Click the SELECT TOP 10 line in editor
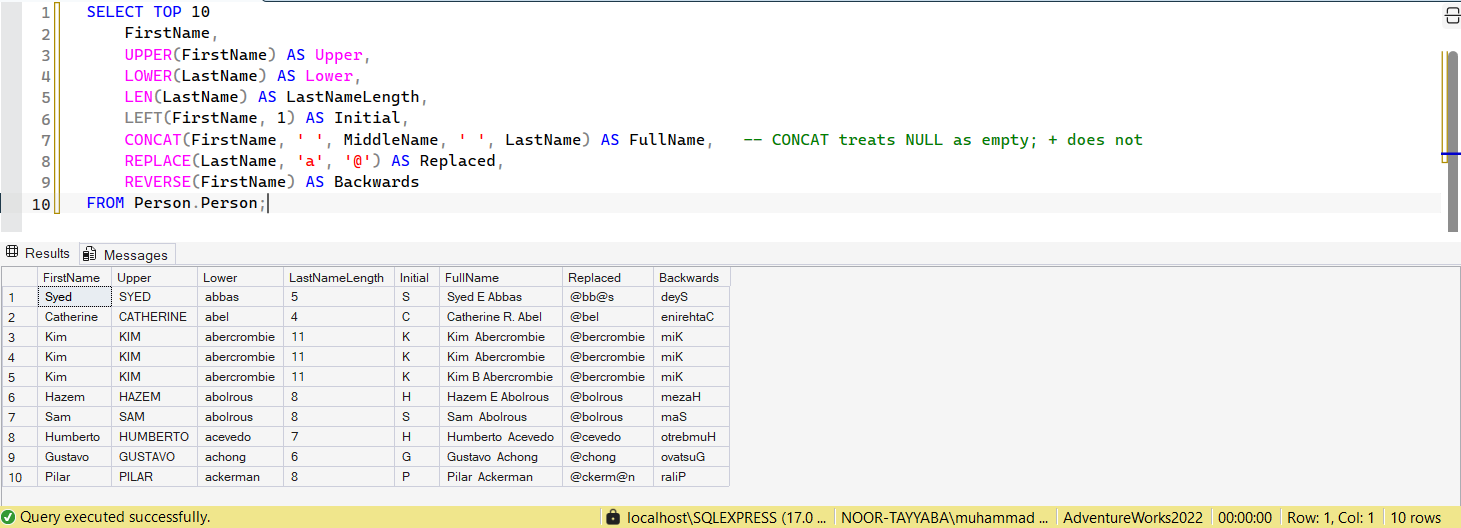 pos(148,13)
